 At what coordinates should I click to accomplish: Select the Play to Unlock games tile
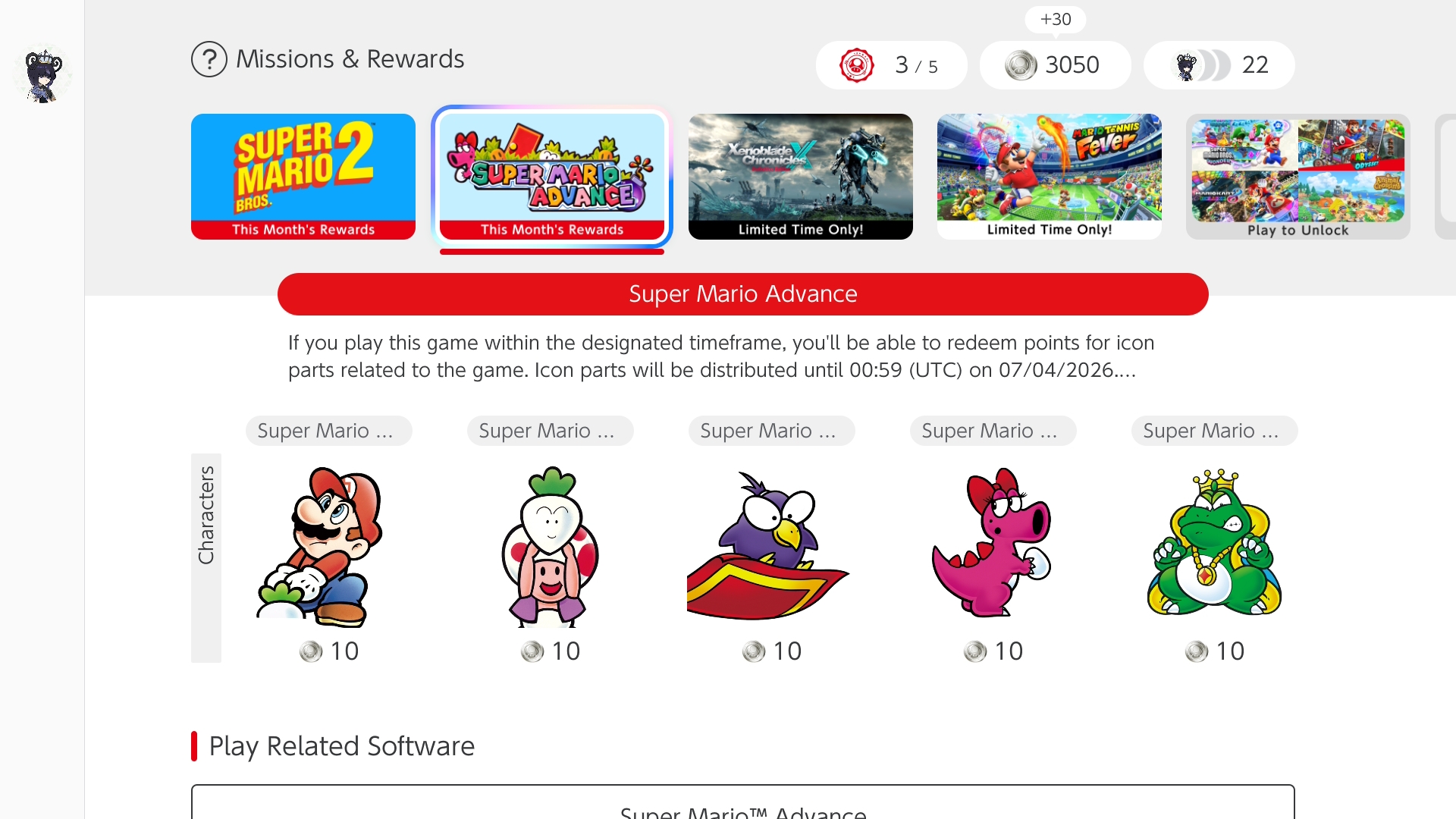coord(1298,177)
